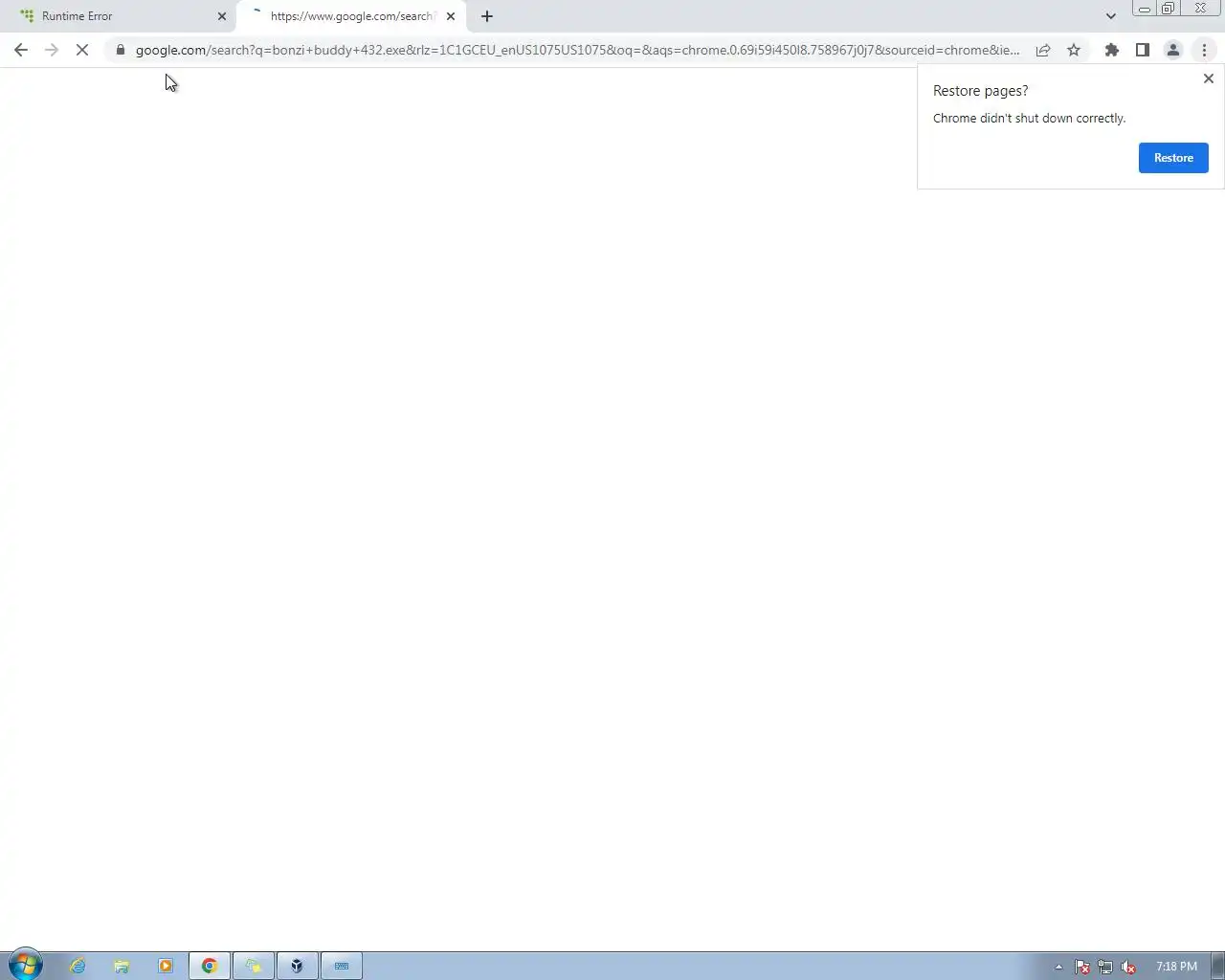Open Chrome three-dot menu
Screen dimensions: 1225x980
[x=1204, y=50]
